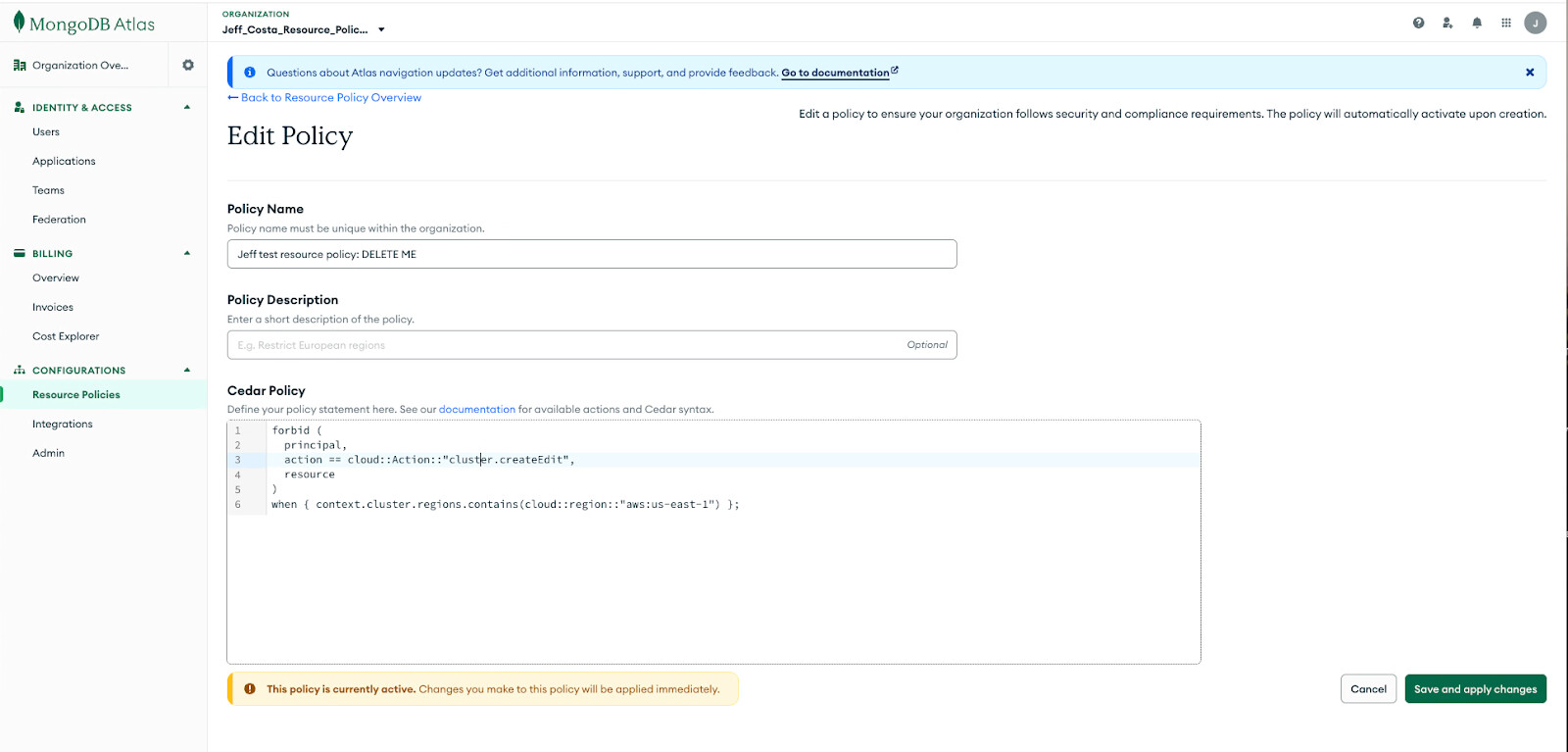Open the organization name dropdown
The width and height of the screenshot is (1568, 752).
[381, 29]
